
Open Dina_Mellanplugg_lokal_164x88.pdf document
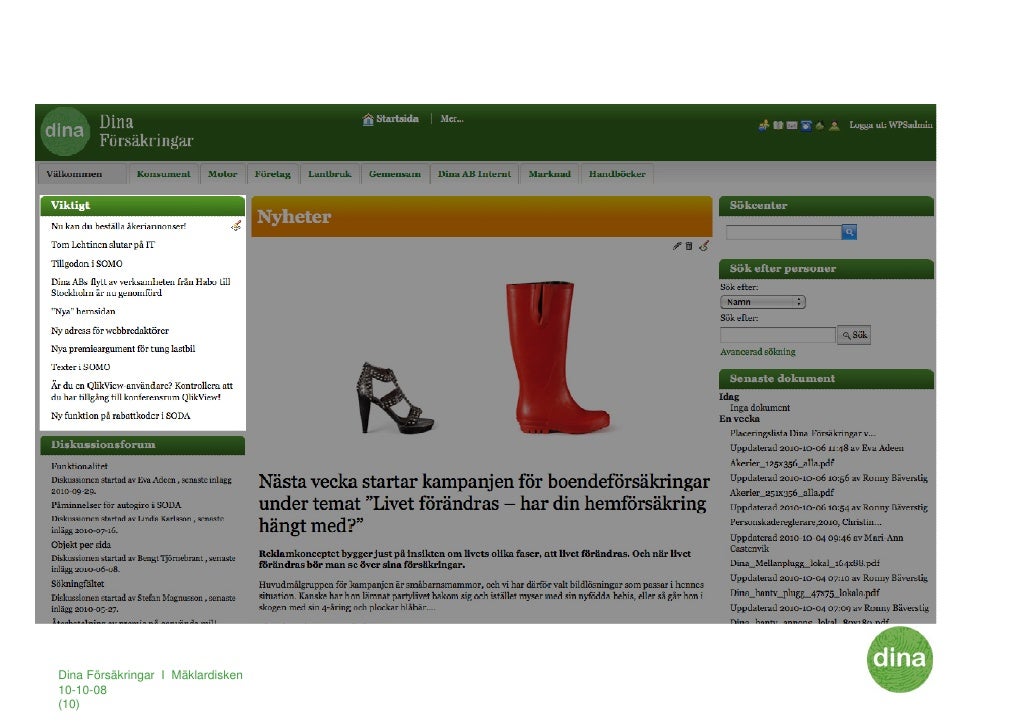click(x=805, y=563)
